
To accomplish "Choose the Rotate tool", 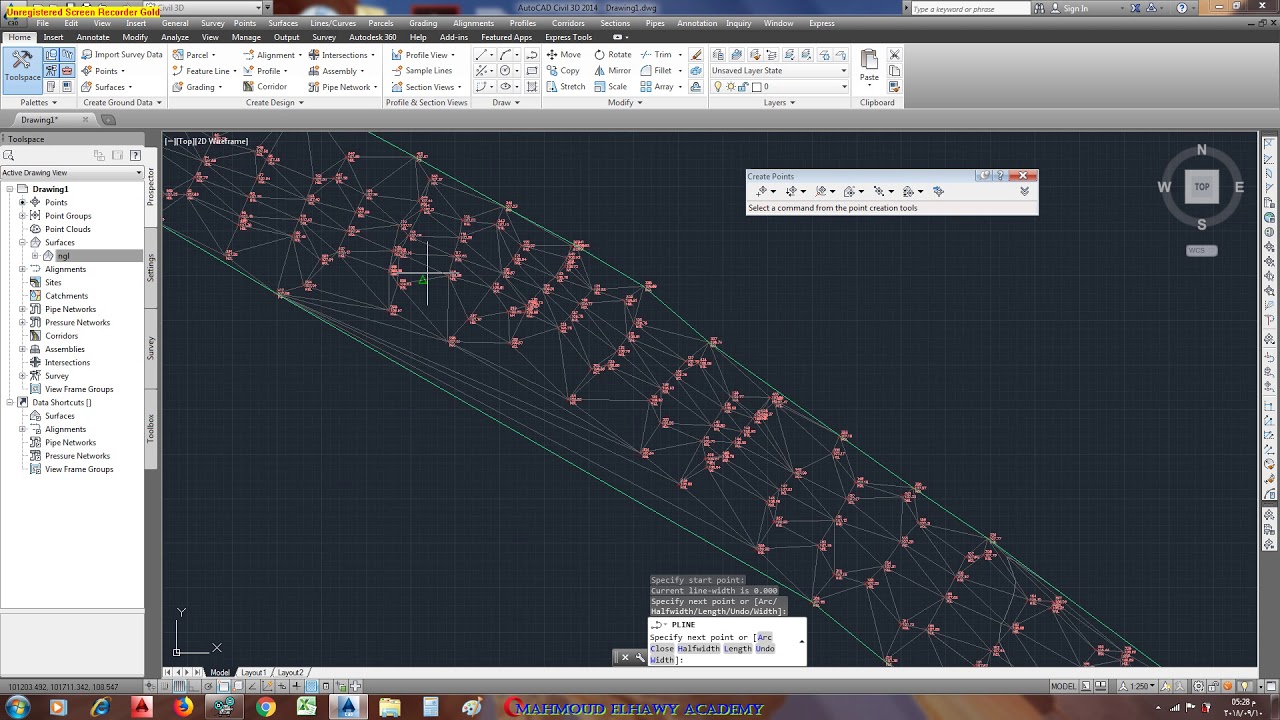I will (x=613, y=55).
